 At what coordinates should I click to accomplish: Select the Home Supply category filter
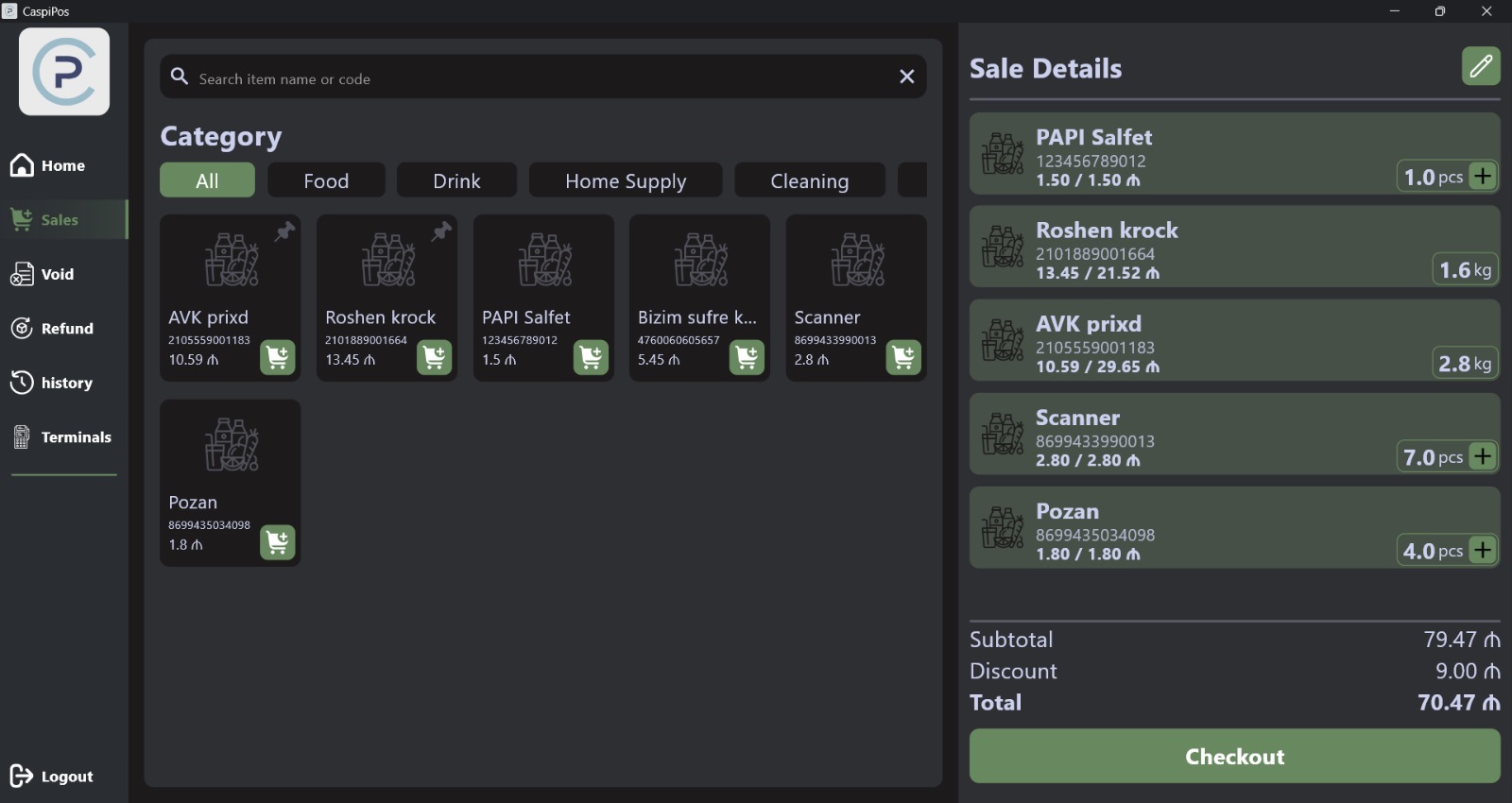pyautogui.click(x=625, y=180)
